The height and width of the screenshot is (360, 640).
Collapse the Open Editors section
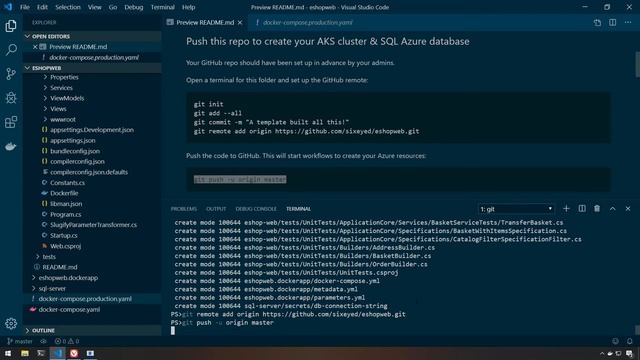click(92, 36)
